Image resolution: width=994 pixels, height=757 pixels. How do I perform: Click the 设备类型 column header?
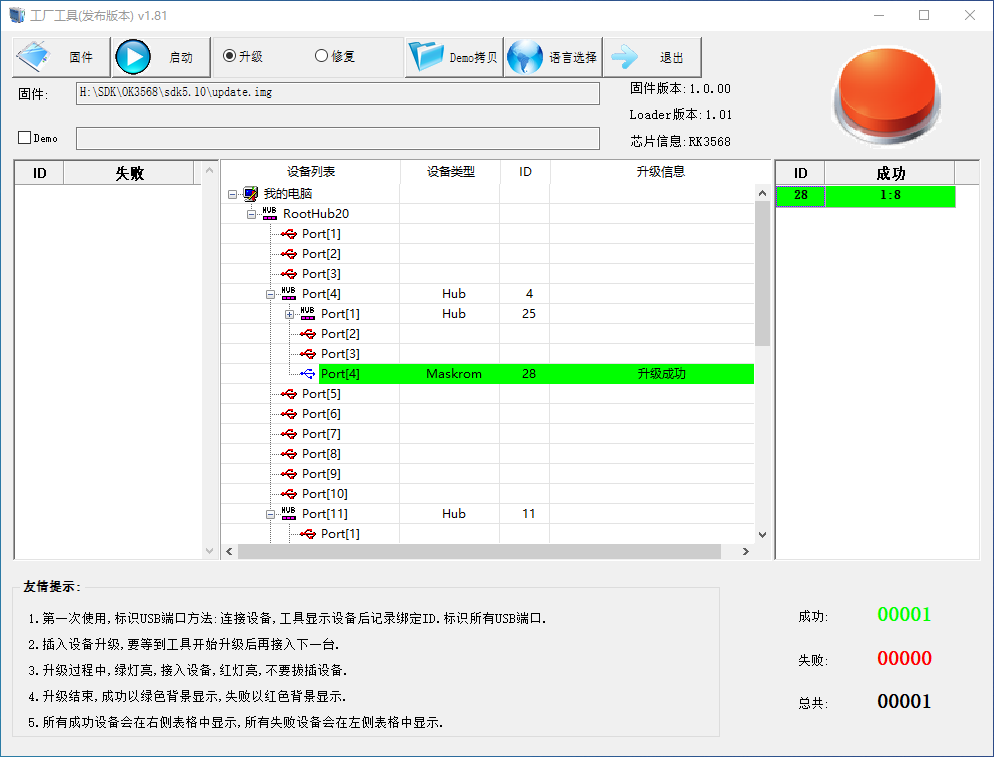pyautogui.click(x=450, y=172)
